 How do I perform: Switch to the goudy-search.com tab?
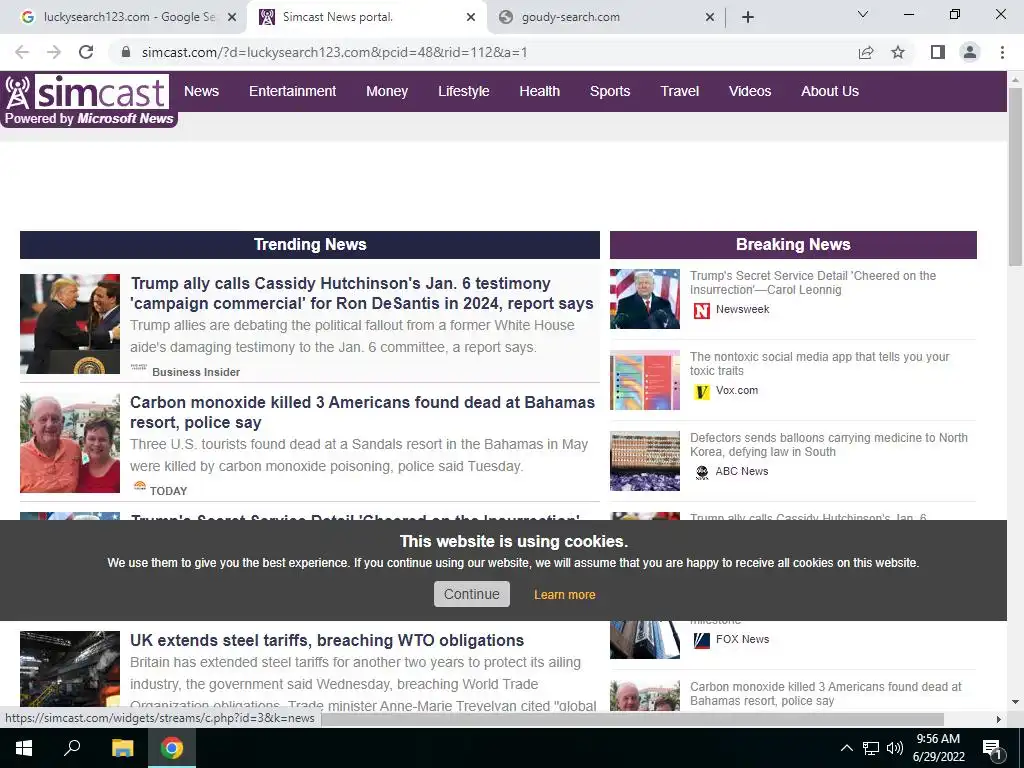tap(604, 17)
